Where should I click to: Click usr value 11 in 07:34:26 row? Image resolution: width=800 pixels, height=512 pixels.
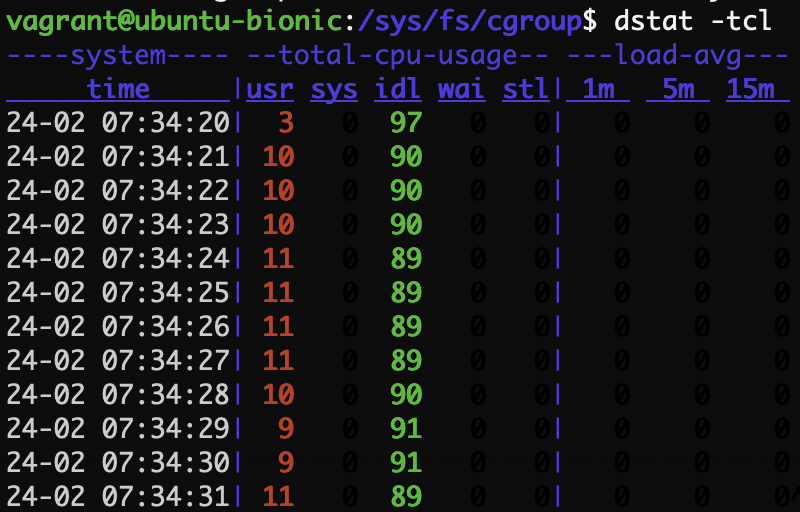click(x=279, y=326)
